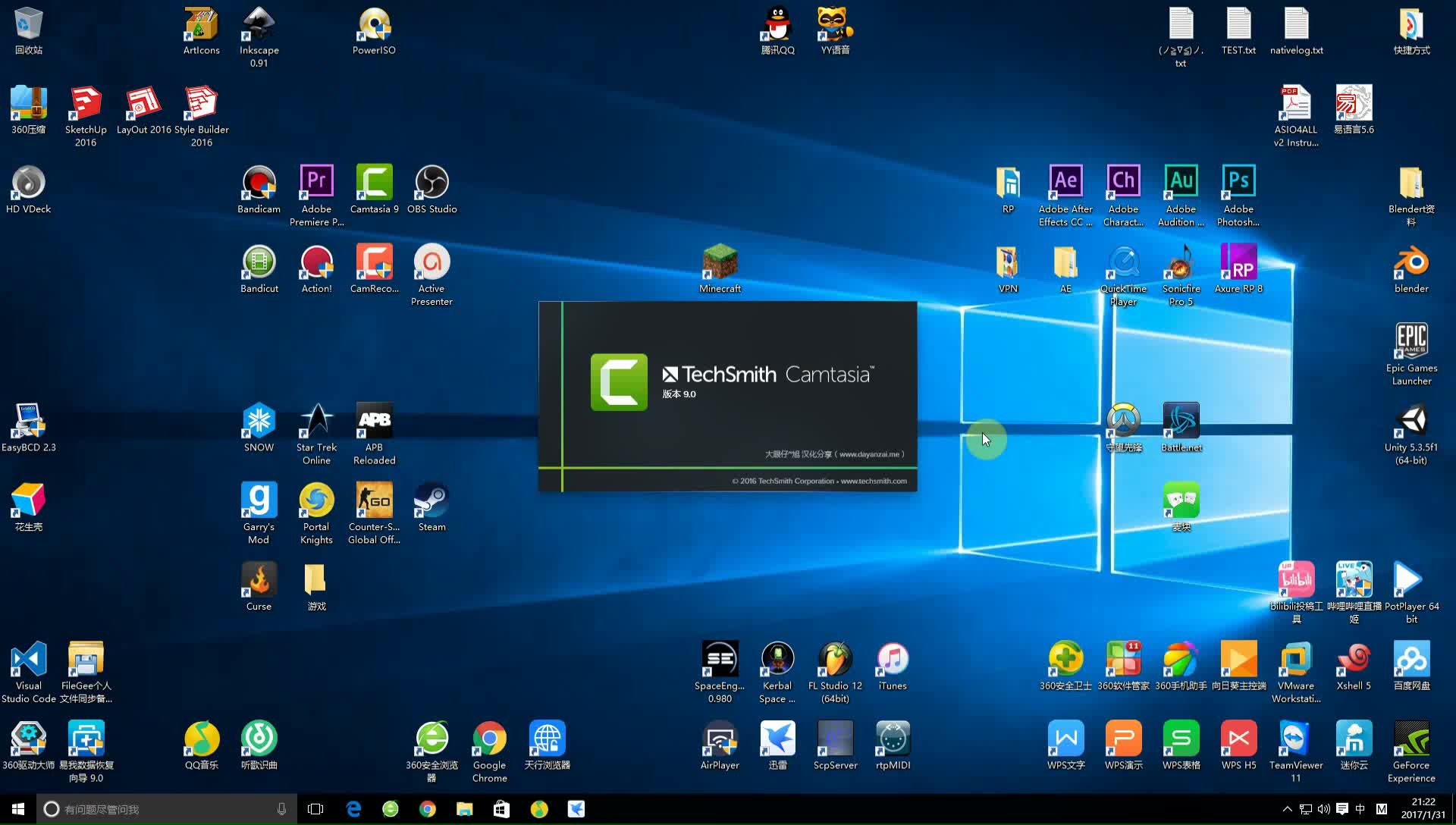The height and width of the screenshot is (825, 1456).
Task: Select the Google Chrome desktop shortcut
Action: pos(489,752)
